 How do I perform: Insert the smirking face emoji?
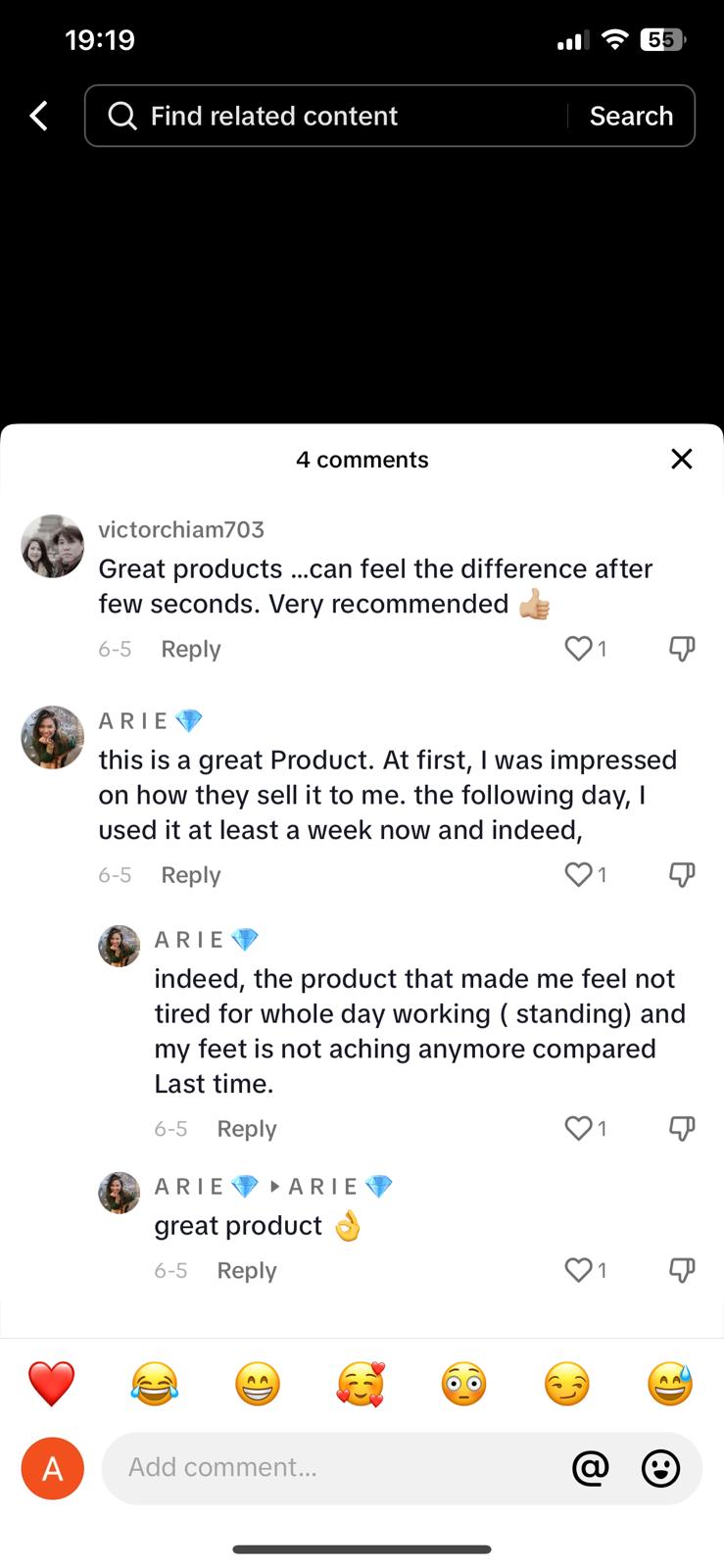(x=567, y=1384)
